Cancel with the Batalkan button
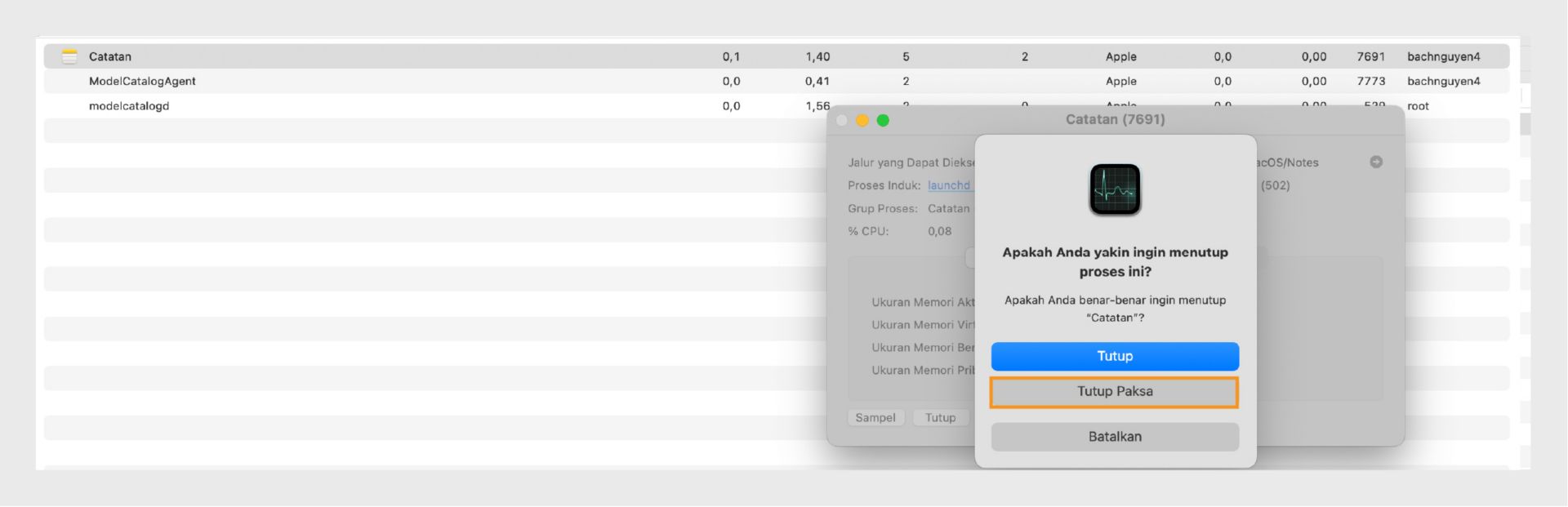The height and width of the screenshot is (507, 1568). (x=1115, y=437)
